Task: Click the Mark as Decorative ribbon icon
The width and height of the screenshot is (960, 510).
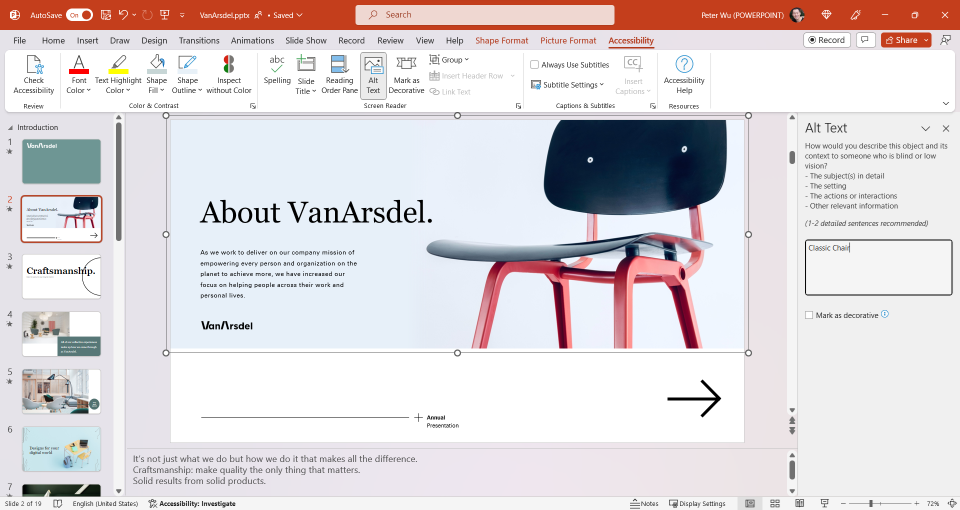Action: click(406, 74)
